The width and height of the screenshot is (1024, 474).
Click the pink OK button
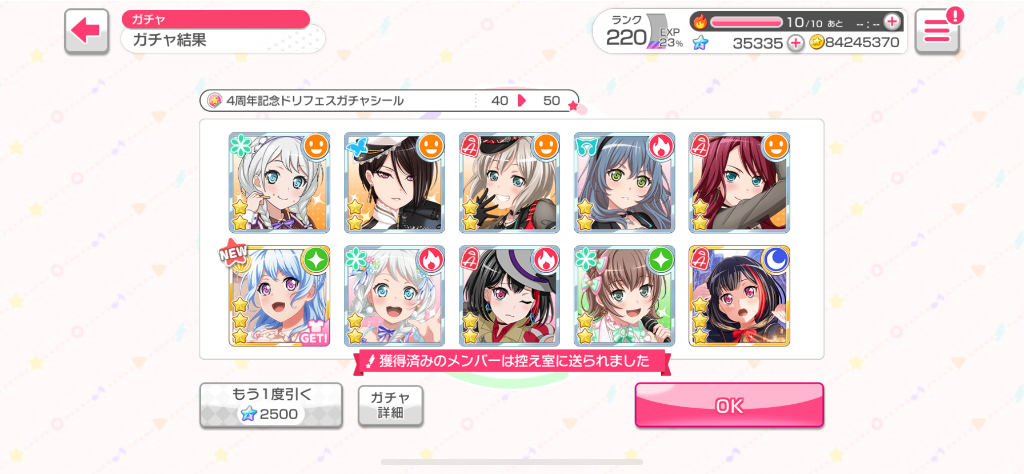pos(729,405)
